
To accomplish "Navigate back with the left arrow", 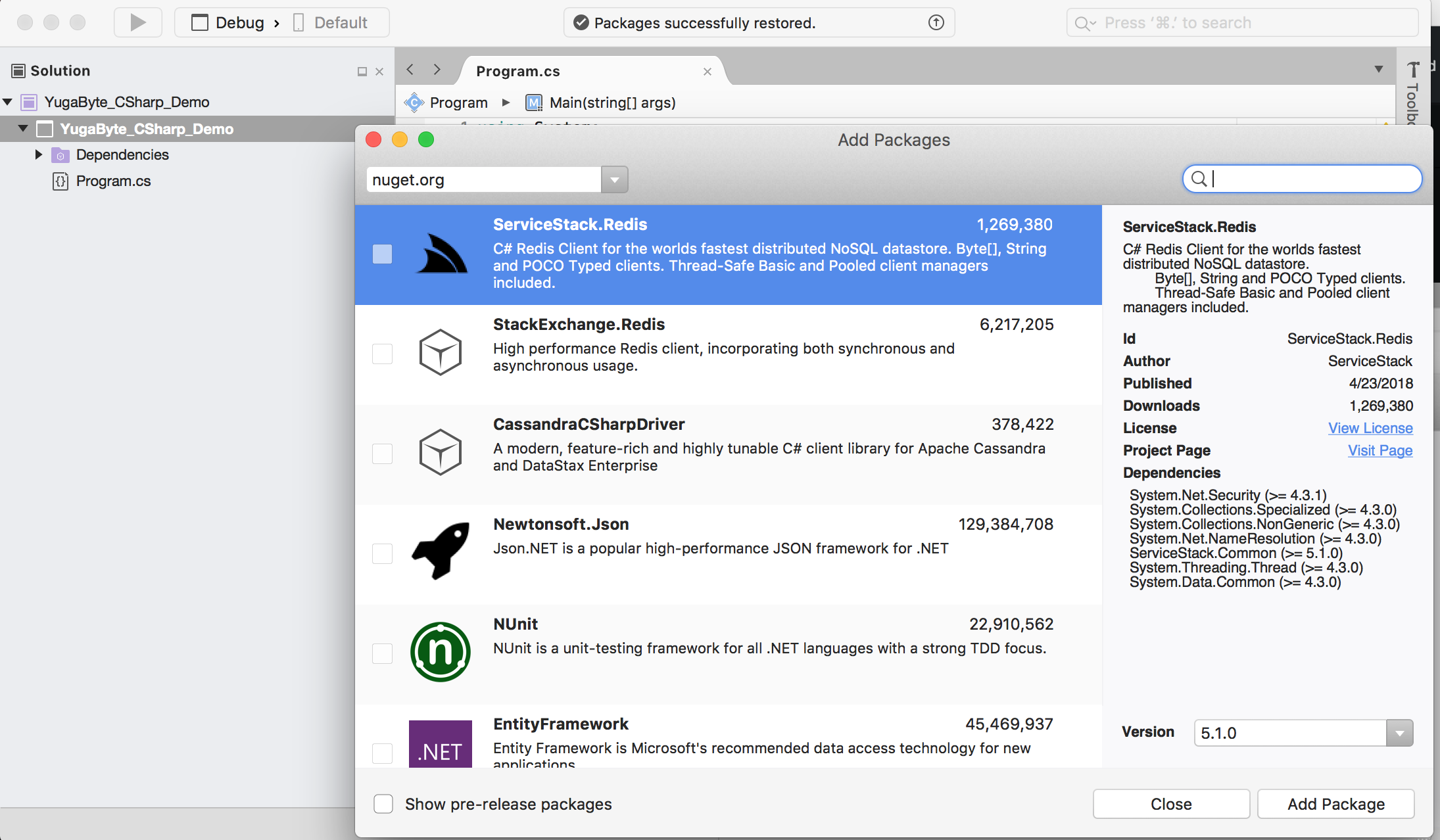I will [x=410, y=70].
